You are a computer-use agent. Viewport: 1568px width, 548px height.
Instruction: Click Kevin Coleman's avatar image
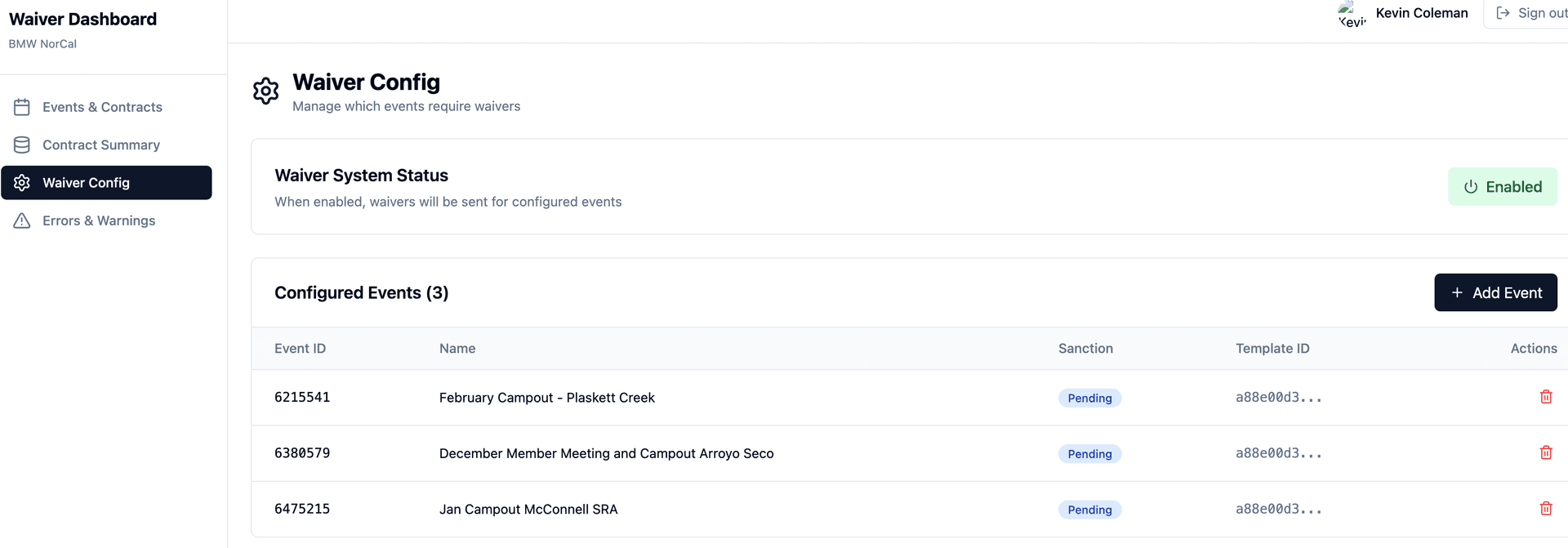coord(1352,14)
